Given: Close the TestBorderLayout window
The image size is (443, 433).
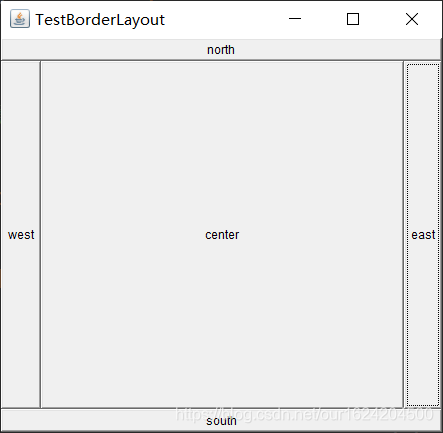Looking at the screenshot, I should coord(412,19).
